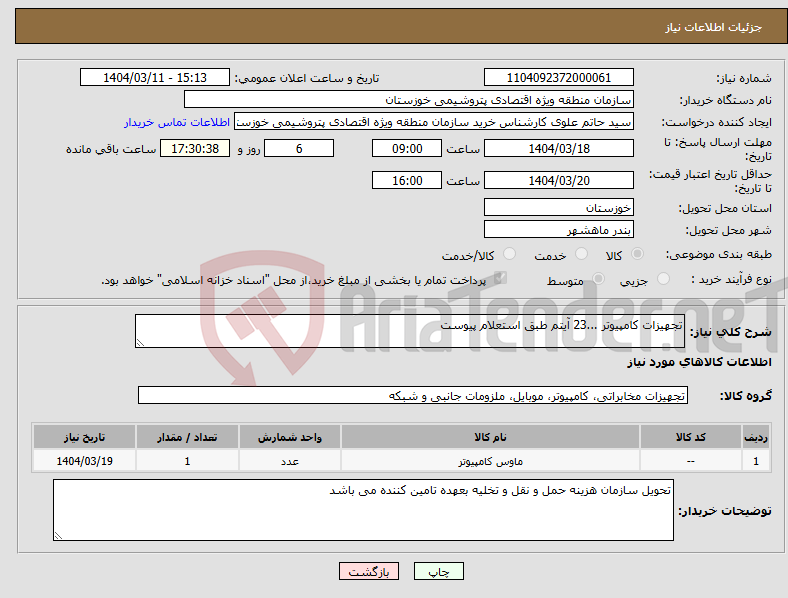Viewport: 788px width, 598px height.
Task: Click the resize handle of buyer notes textarea
Action: click(x=58, y=536)
